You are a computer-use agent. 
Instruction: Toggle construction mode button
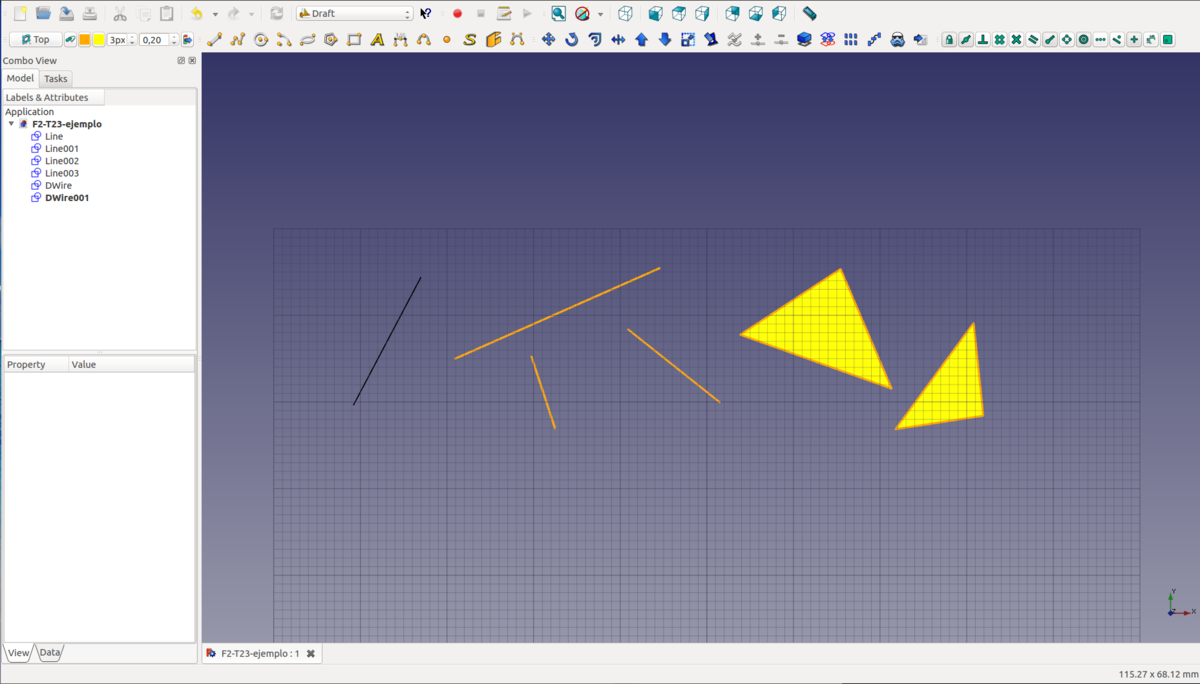pos(71,40)
